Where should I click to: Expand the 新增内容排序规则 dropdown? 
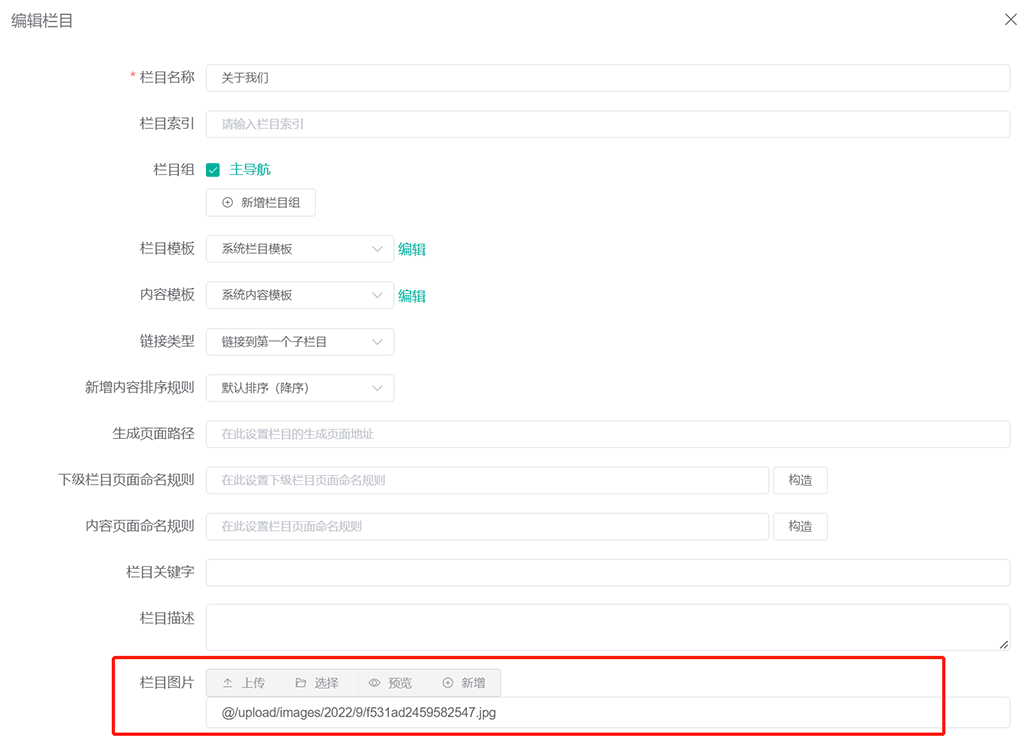(x=299, y=388)
